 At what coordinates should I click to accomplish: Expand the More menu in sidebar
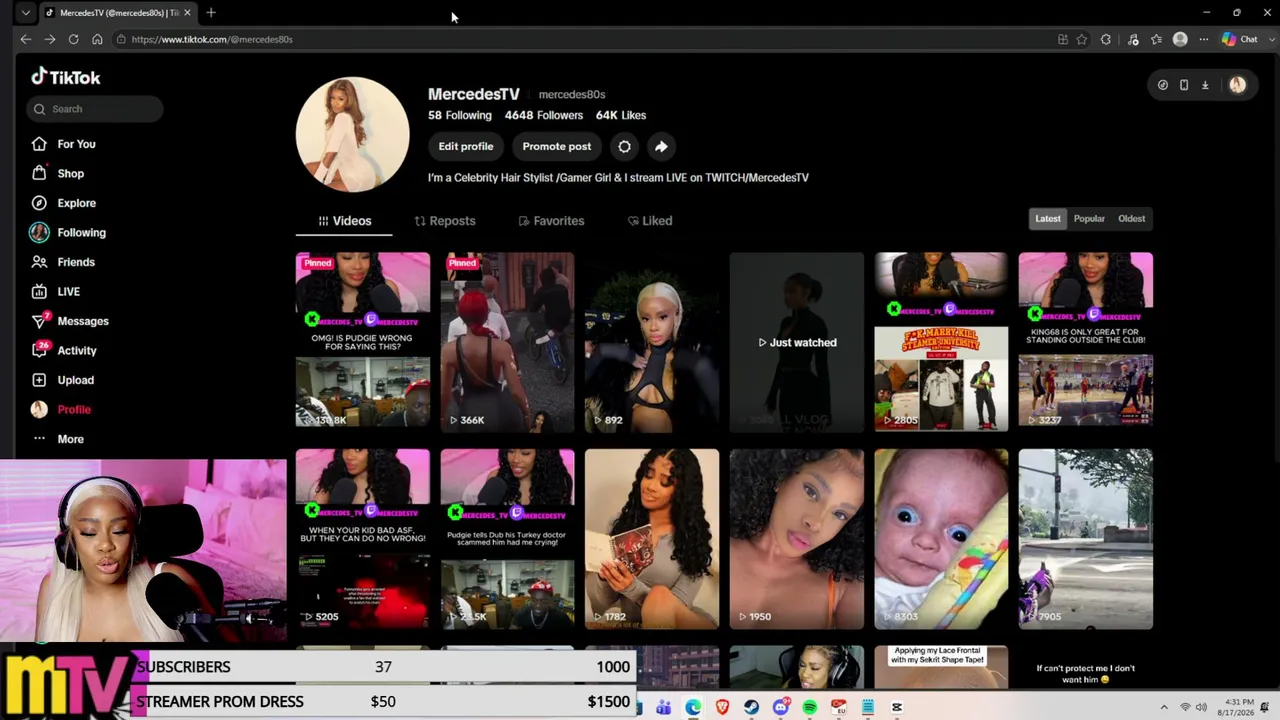57,439
